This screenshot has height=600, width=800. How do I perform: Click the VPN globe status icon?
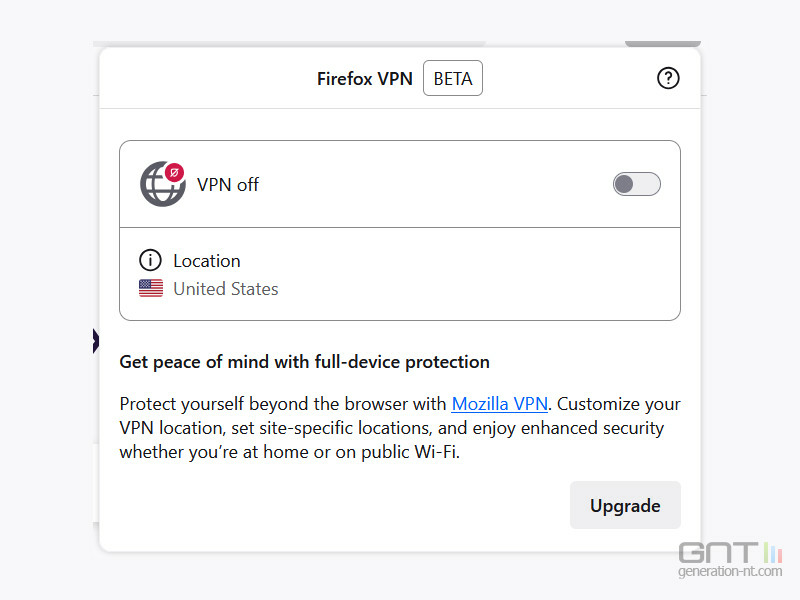click(x=162, y=185)
